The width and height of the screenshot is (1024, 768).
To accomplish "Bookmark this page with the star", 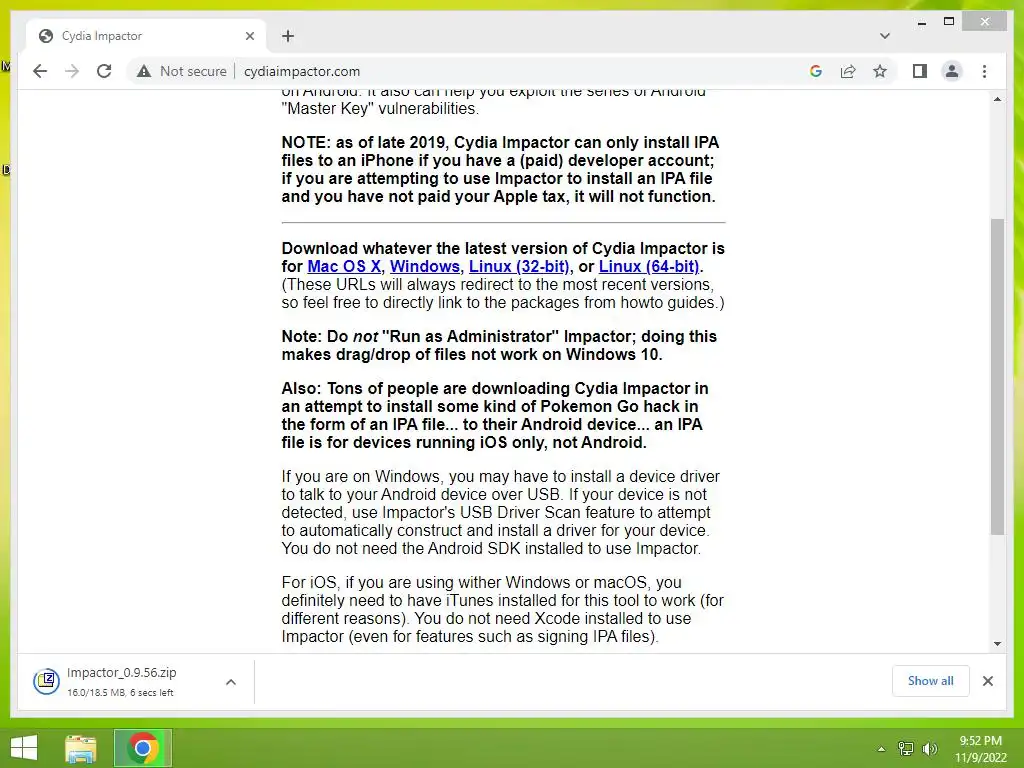I will pos(880,71).
